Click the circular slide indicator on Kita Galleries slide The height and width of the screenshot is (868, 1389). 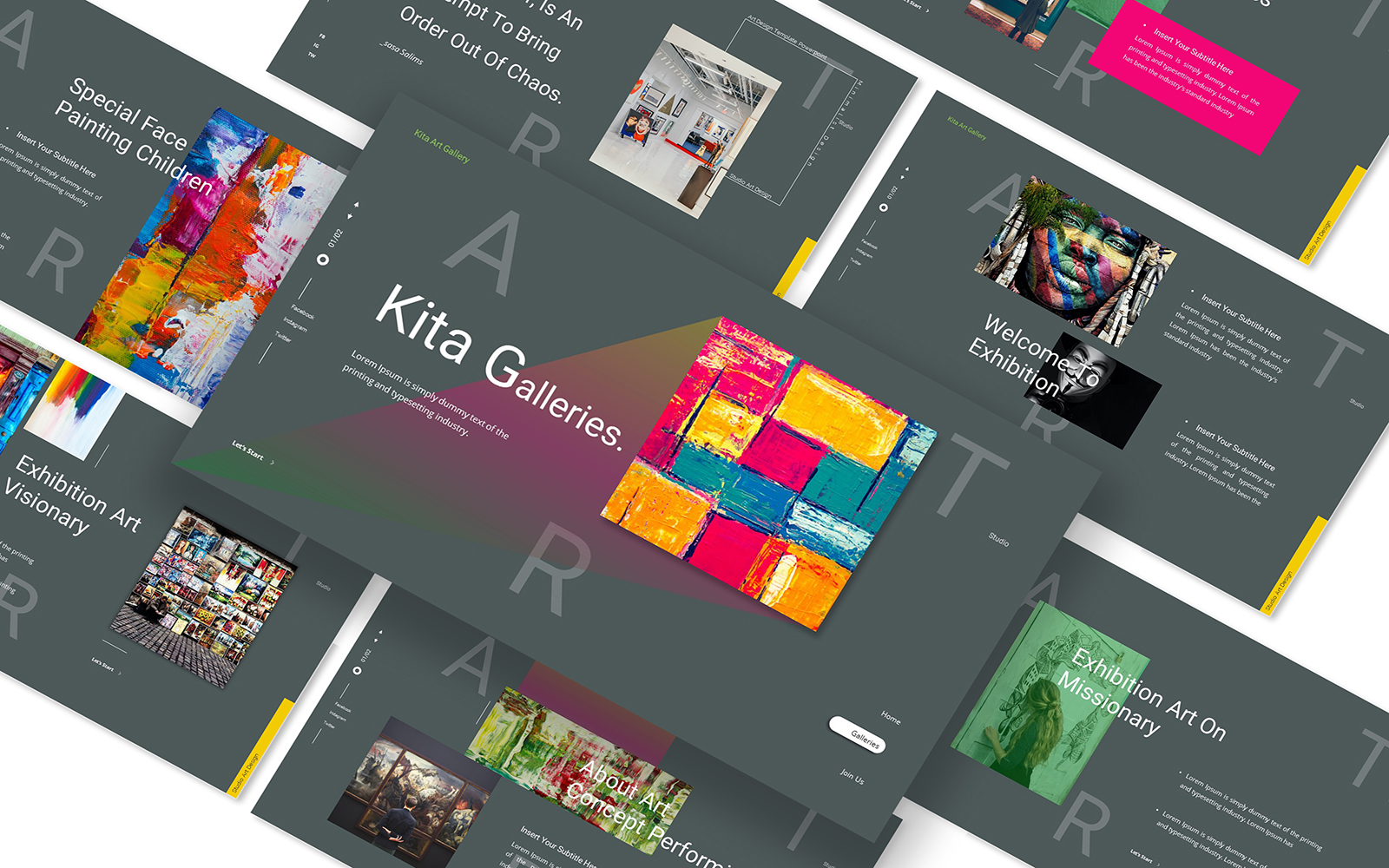point(323,259)
